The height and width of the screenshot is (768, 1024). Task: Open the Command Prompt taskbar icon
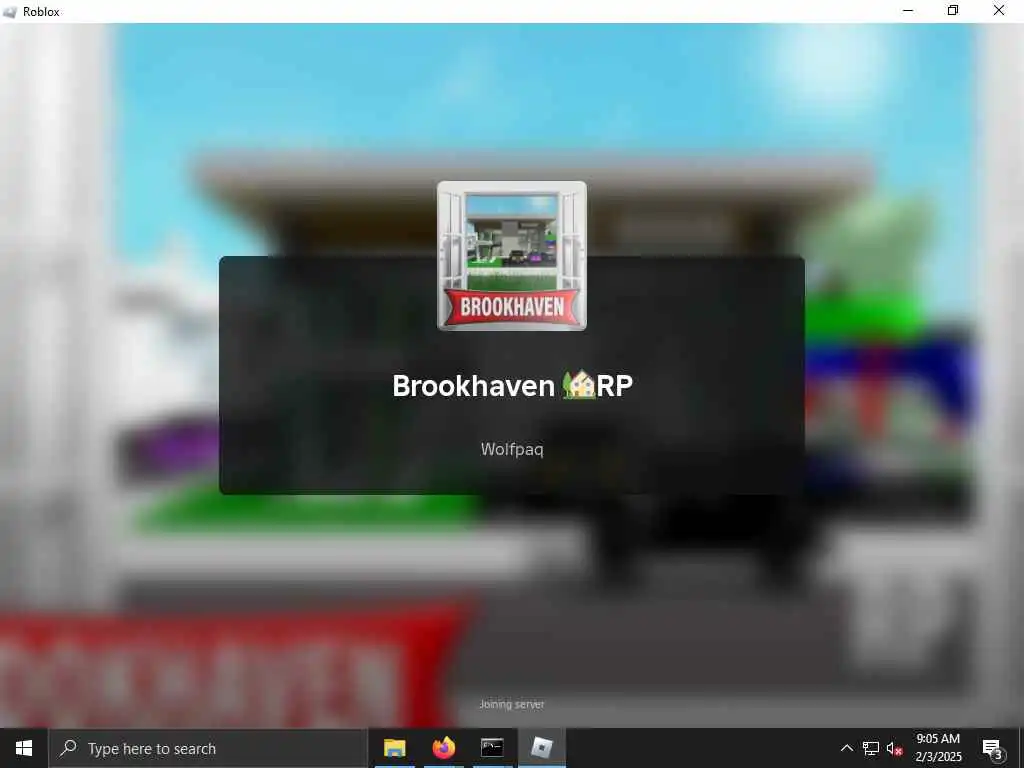(x=492, y=748)
